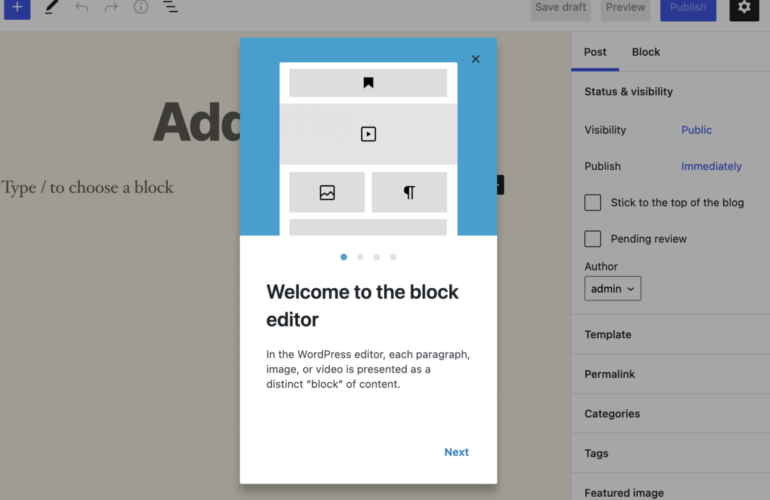The width and height of the screenshot is (770, 500).
Task: Open the List View outline icon
Action: (170, 7)
